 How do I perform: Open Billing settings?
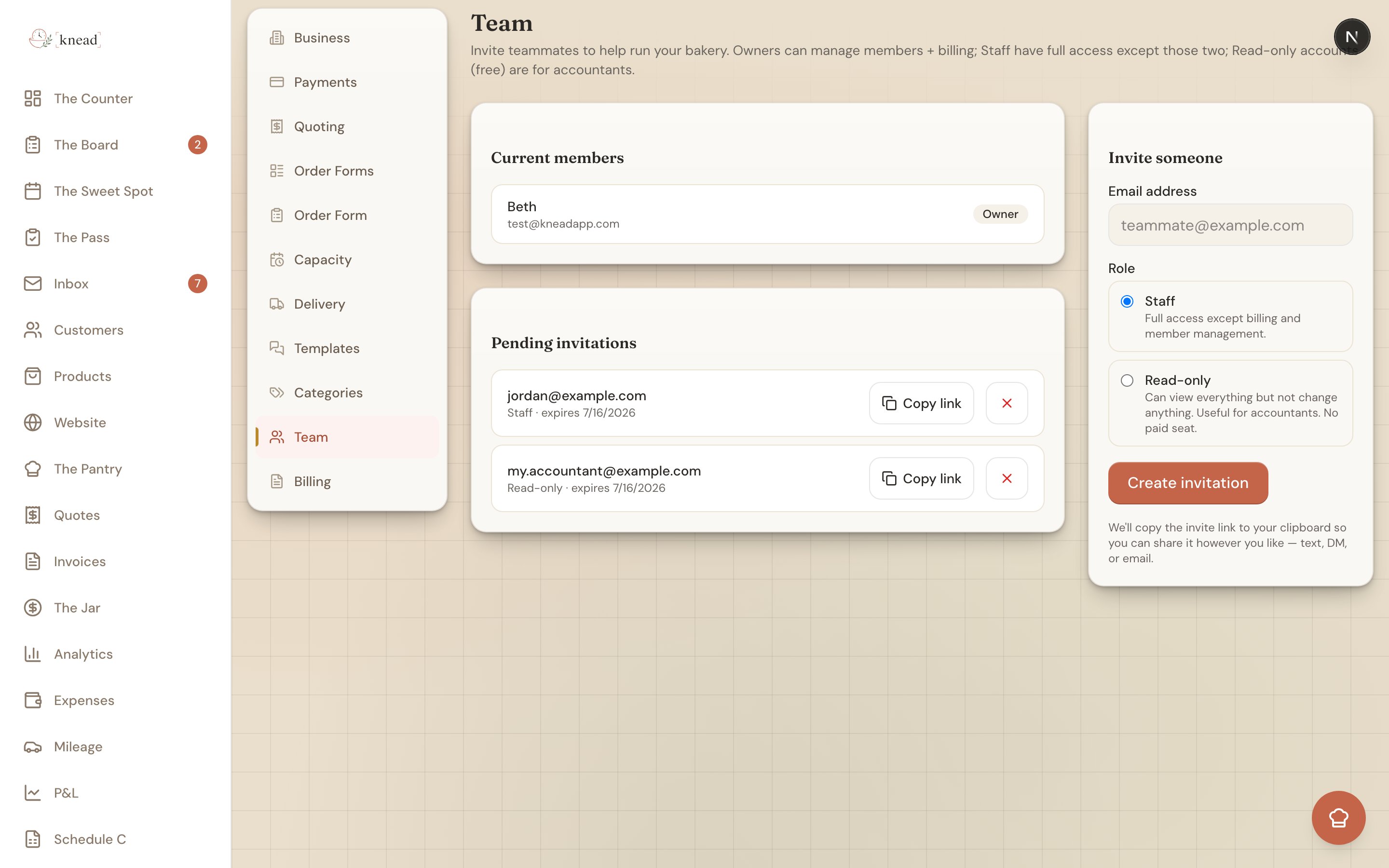tap(347, 481)
